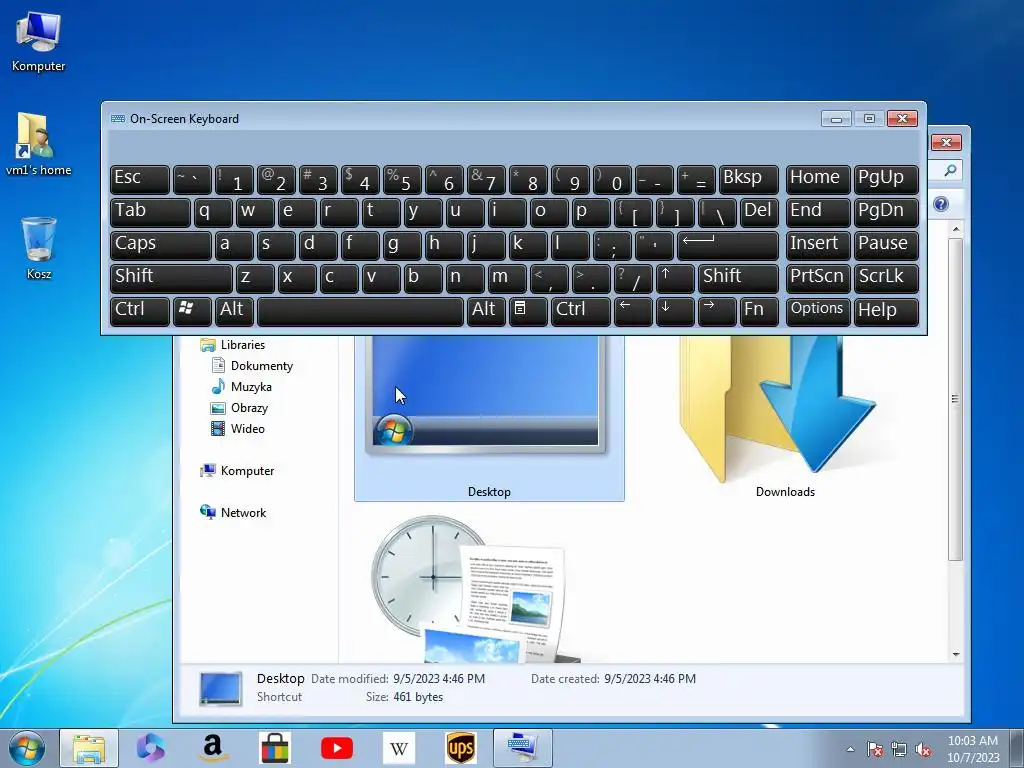Screen dimensions: 1024x768
Task: Click Explorer scrollbar up arrow
Action: (956, 229)
